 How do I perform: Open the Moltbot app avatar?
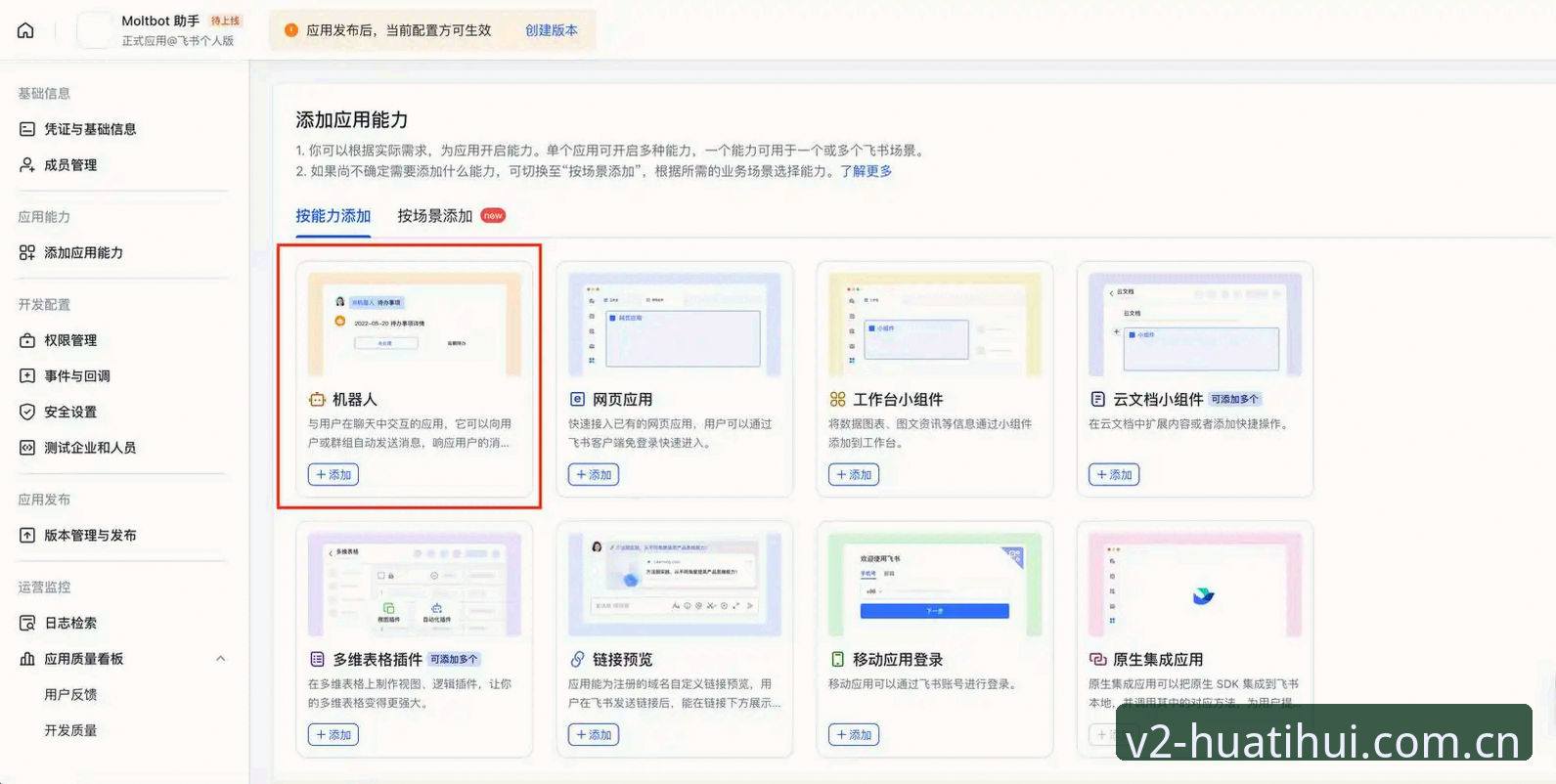[95, 30]
